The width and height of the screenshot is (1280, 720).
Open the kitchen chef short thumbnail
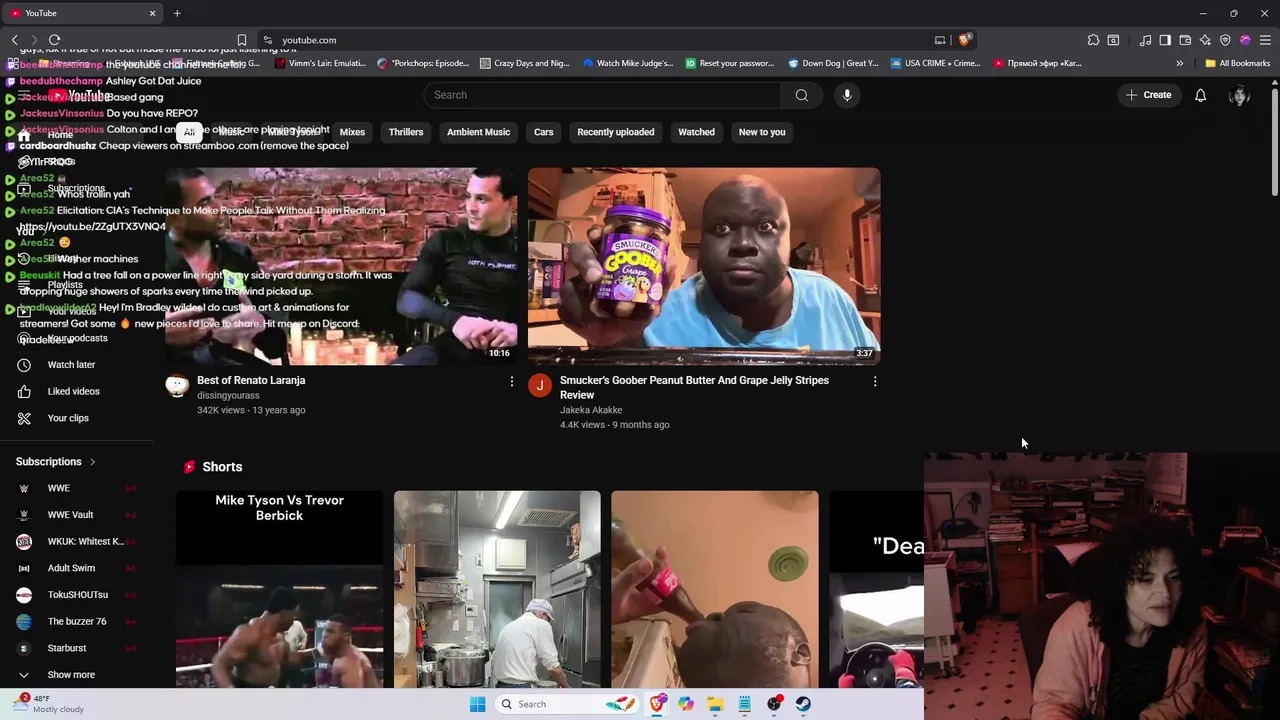coord(497,589)
